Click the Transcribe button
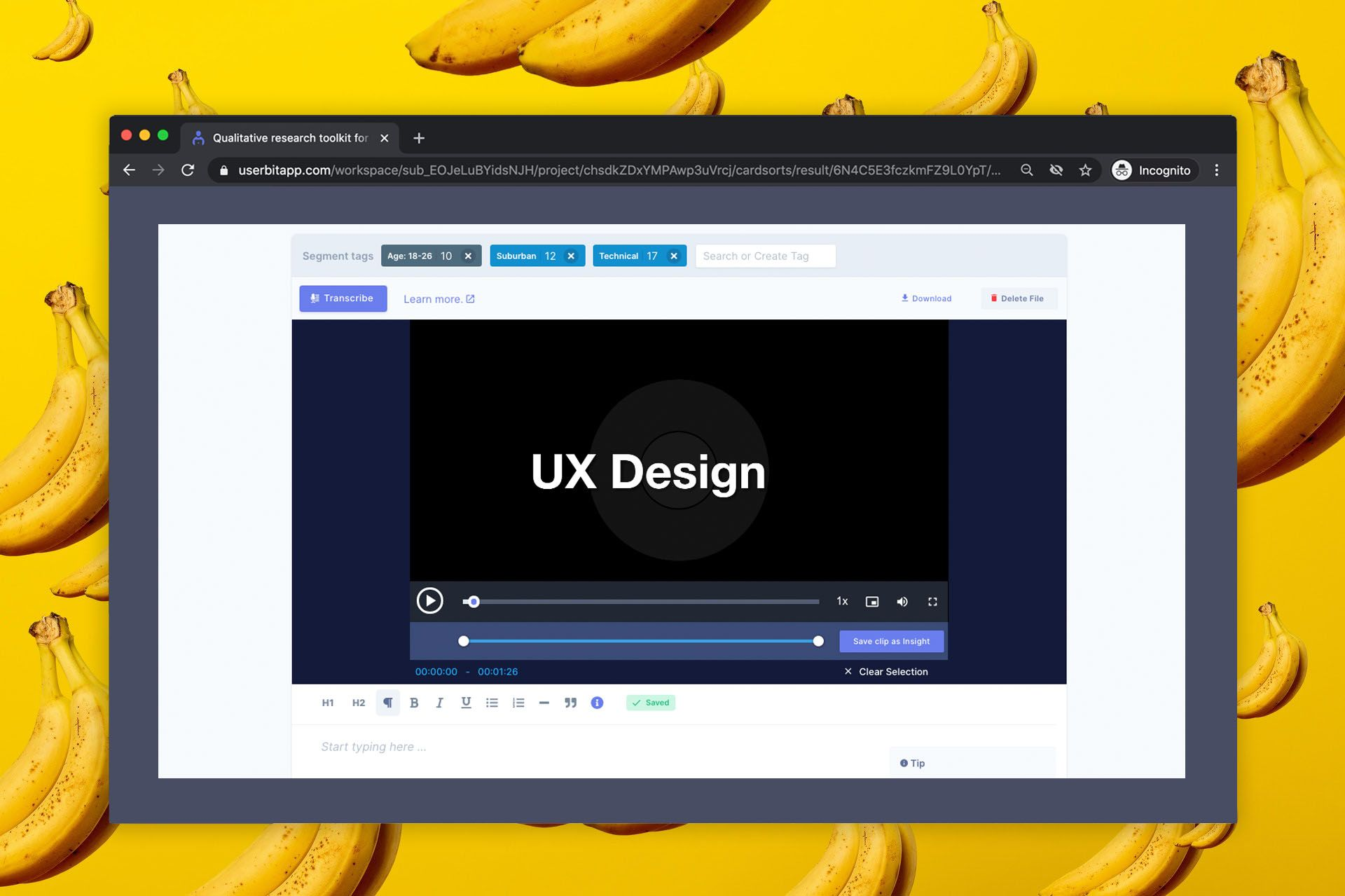The height and width of the screenshot is (896, 1345). coord(343,298)
